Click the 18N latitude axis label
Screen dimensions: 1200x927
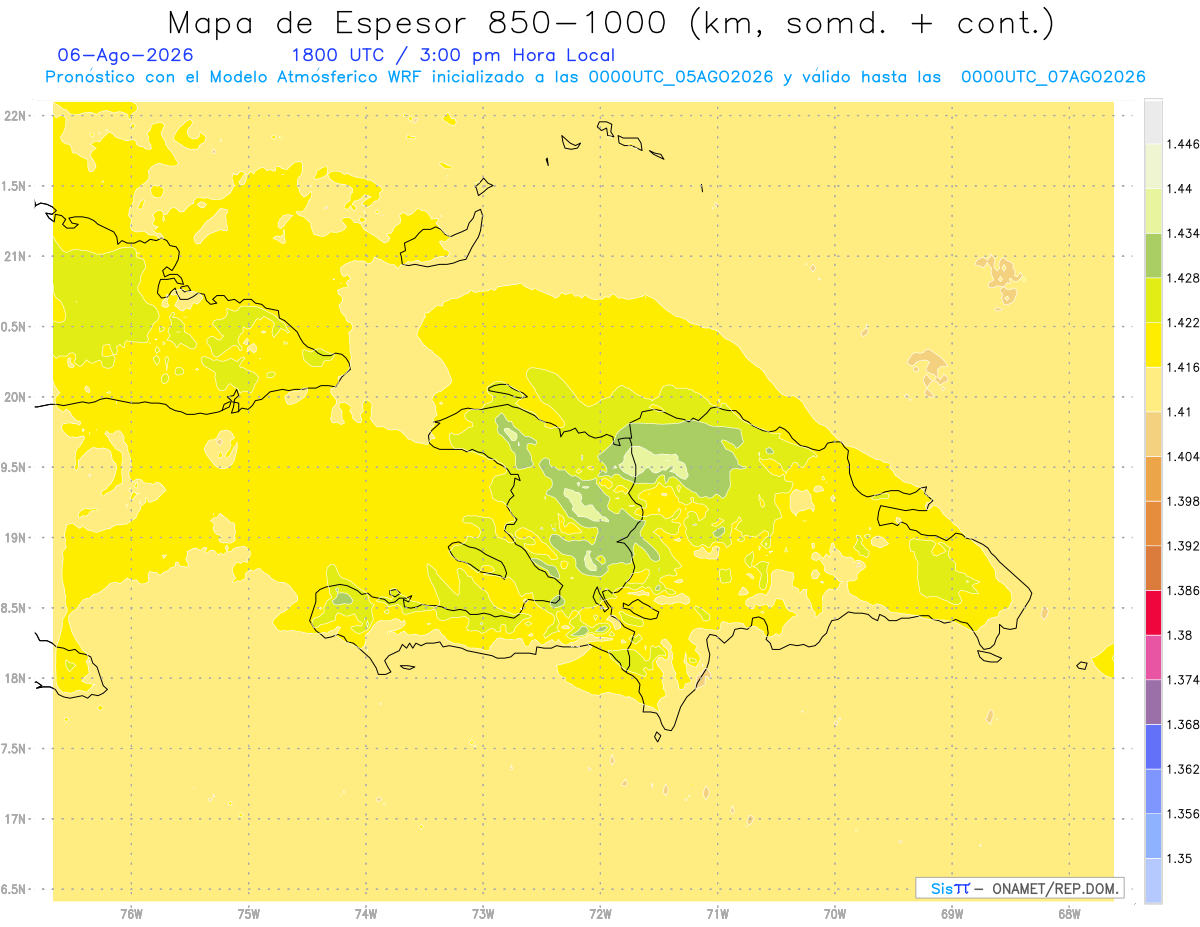point(14,678)
